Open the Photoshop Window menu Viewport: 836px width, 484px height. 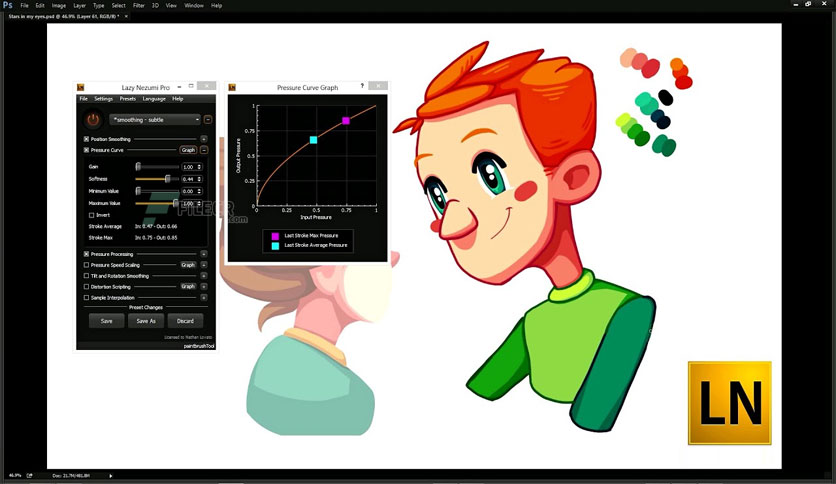[194, 5]
